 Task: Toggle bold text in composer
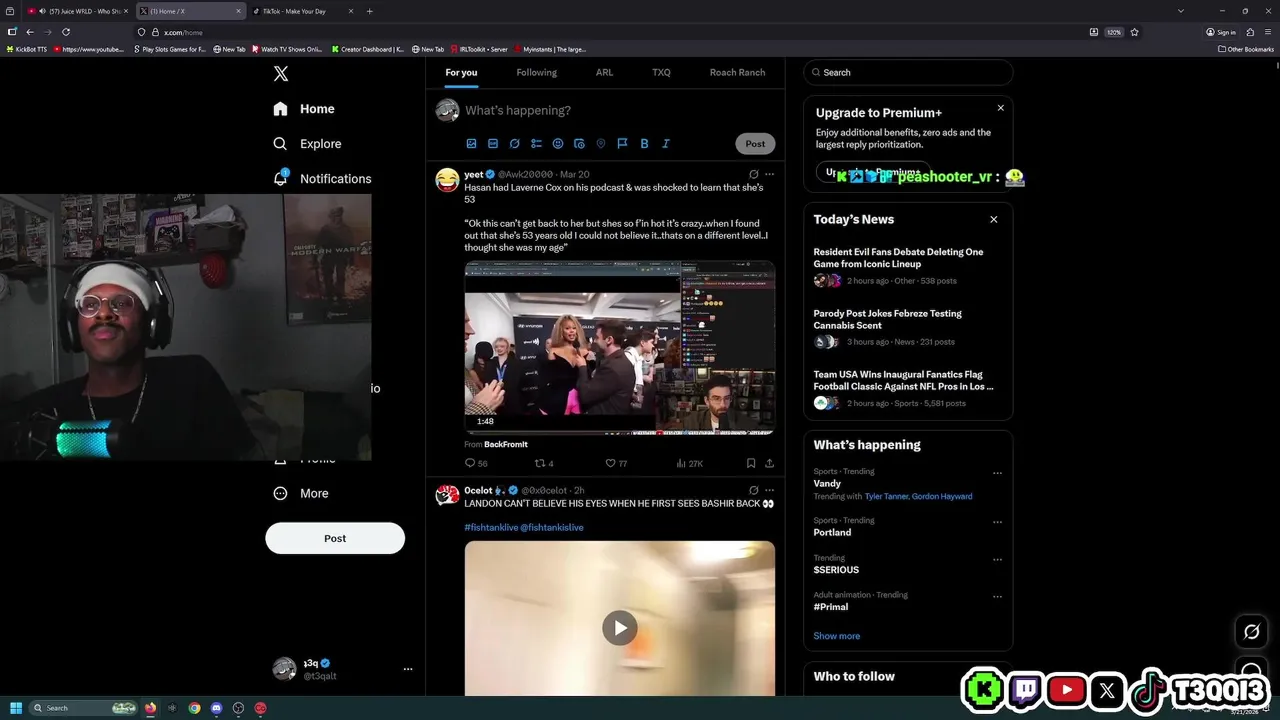[x=644, y=144]
